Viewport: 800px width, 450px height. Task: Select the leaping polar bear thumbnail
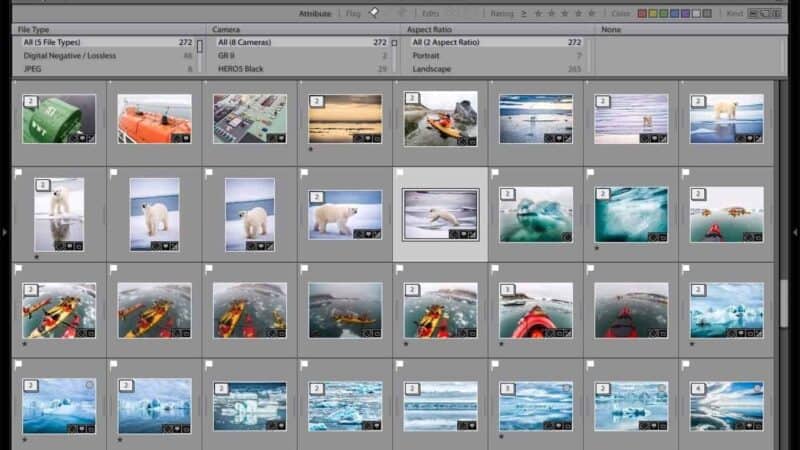pos(440,215)
